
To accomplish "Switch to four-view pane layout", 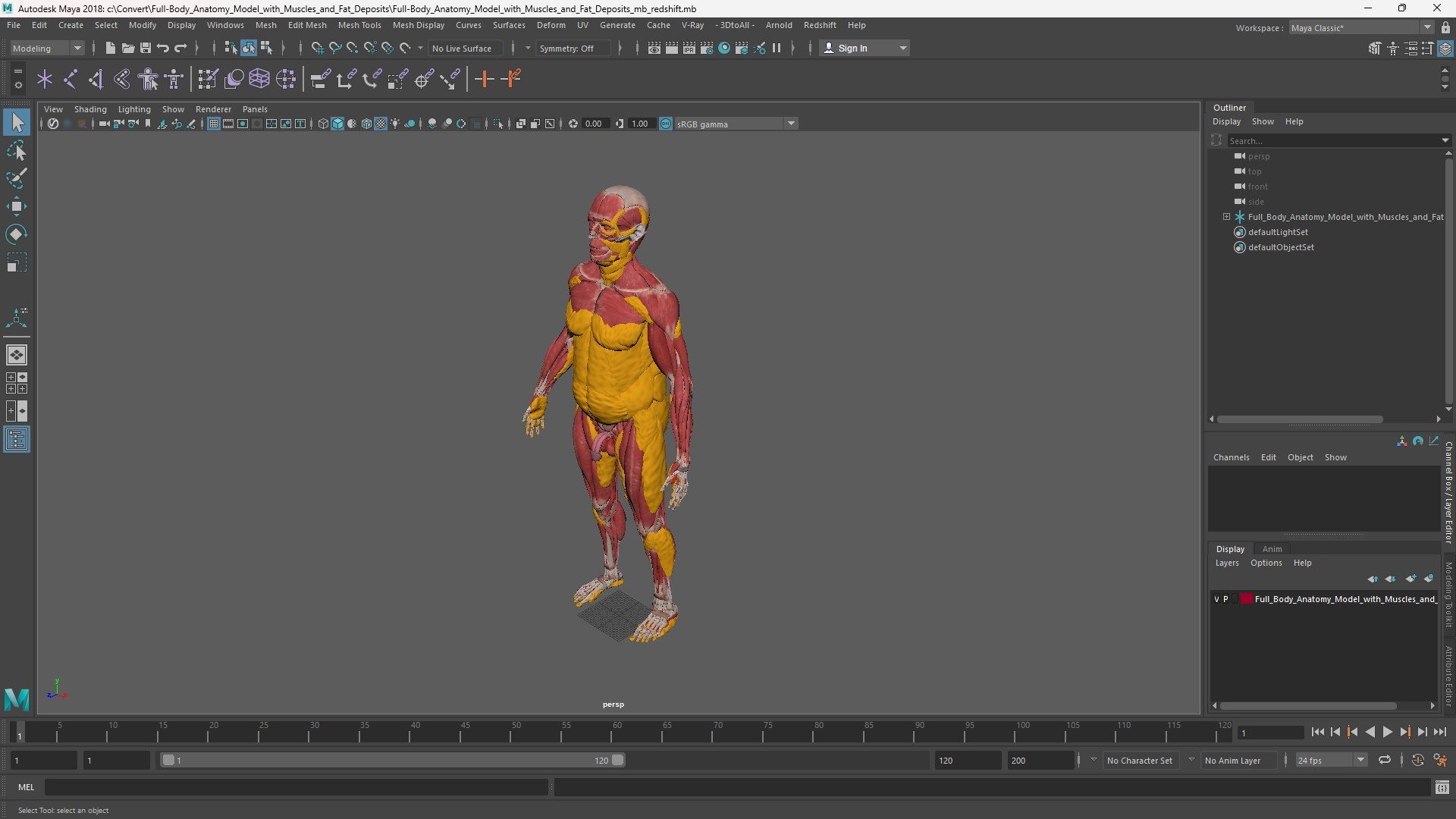I will (17, 383).
